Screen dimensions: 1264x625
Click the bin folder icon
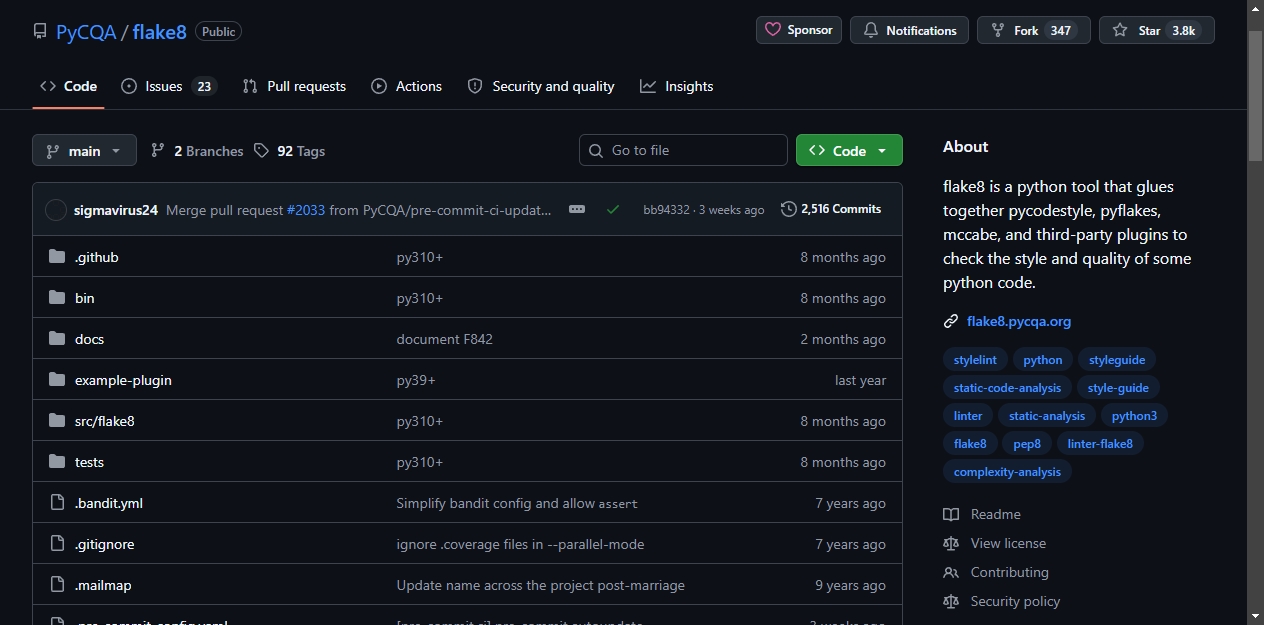pyautogui.click(x=57, y=298)
